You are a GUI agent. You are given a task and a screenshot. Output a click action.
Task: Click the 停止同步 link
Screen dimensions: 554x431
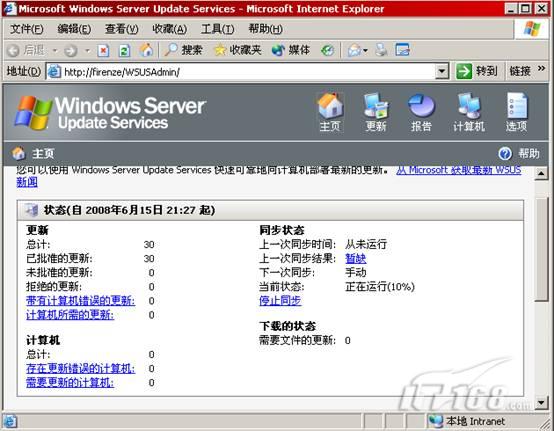(x=280, y=301)
